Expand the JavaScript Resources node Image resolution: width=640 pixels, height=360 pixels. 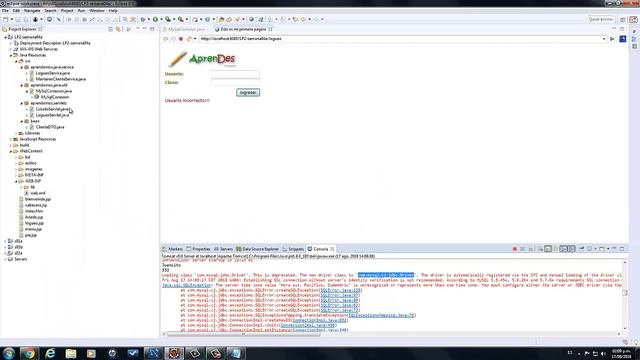click(x=11, y=139)
